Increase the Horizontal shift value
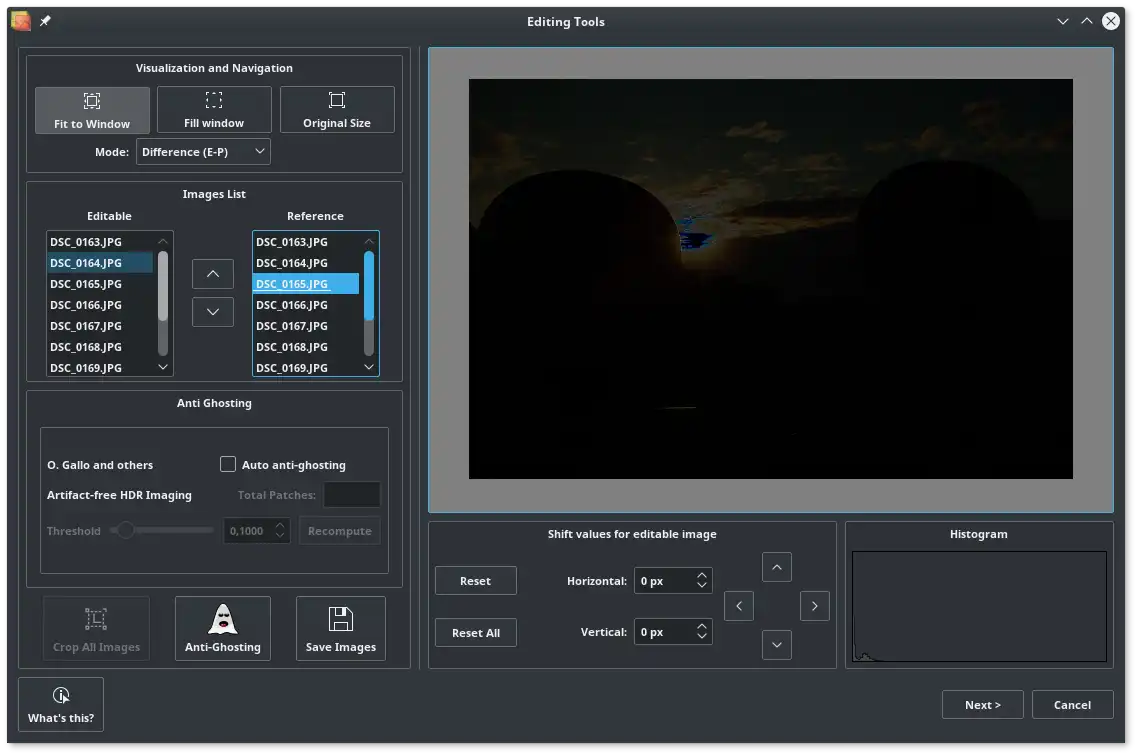1138x756 pixels. pyautogui.click(x=702, y=576)
